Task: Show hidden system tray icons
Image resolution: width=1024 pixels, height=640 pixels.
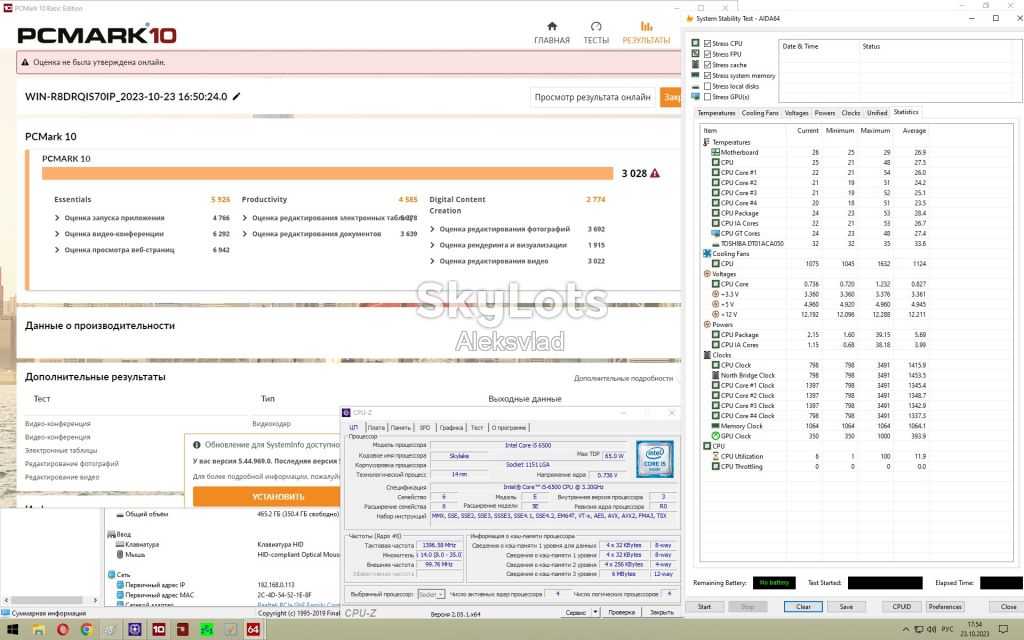Action: coord(905,630)
